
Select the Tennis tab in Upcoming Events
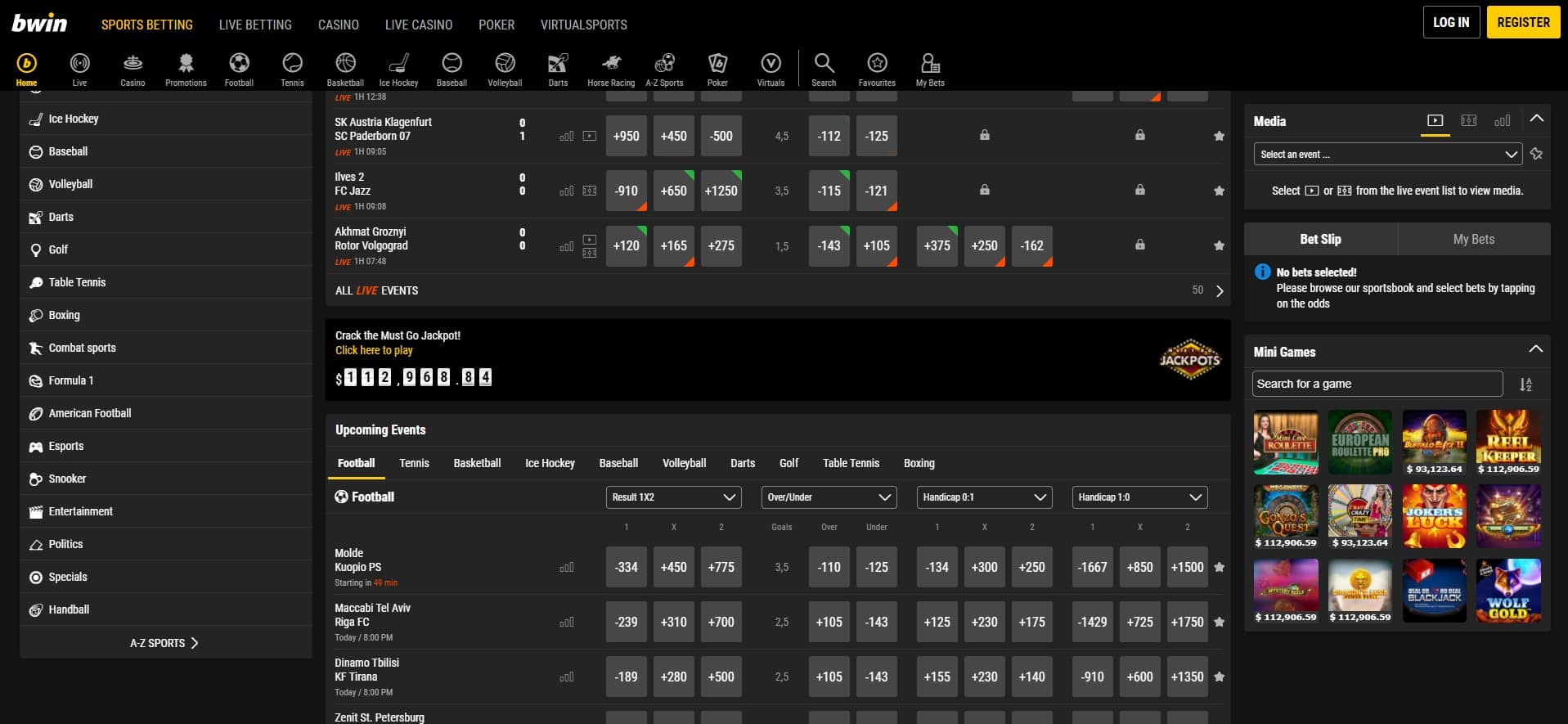pyautogui.click(x=414, y=463)
